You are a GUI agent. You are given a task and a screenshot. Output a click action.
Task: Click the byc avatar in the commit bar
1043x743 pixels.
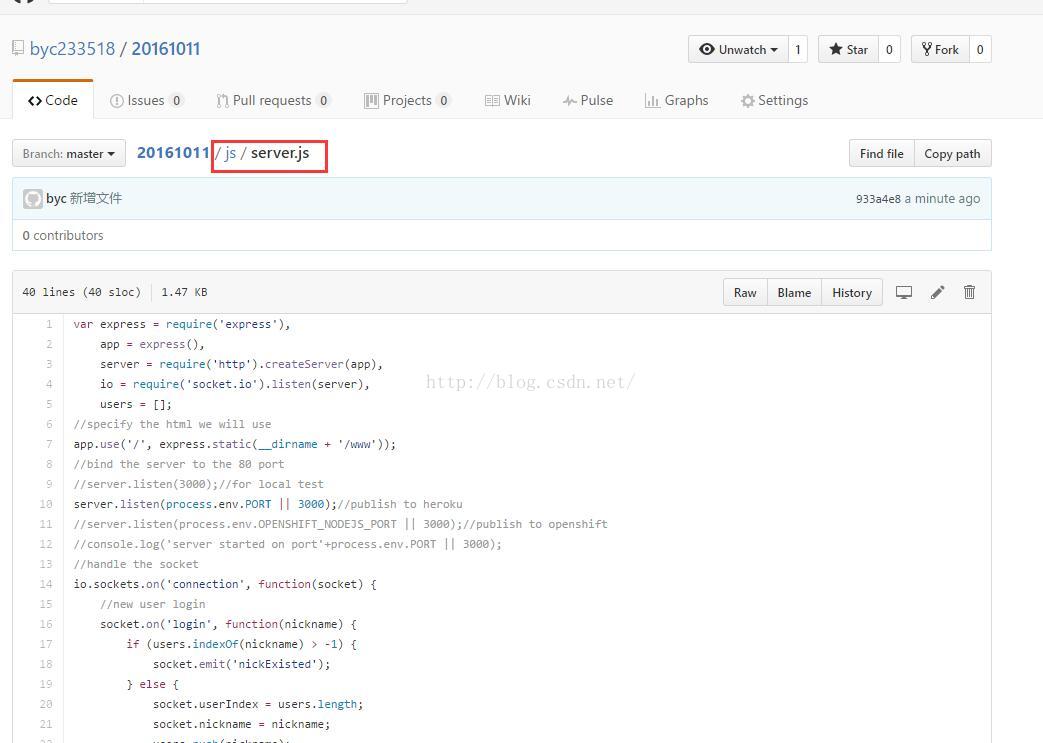[x=32, y=198]
